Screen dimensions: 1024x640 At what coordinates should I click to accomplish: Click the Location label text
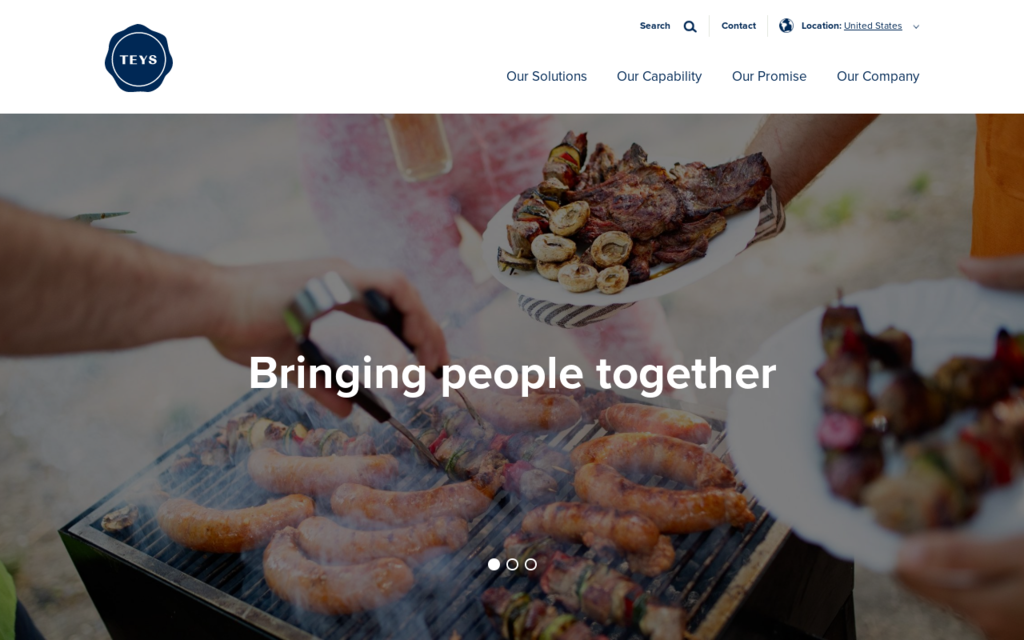point(821,26)
